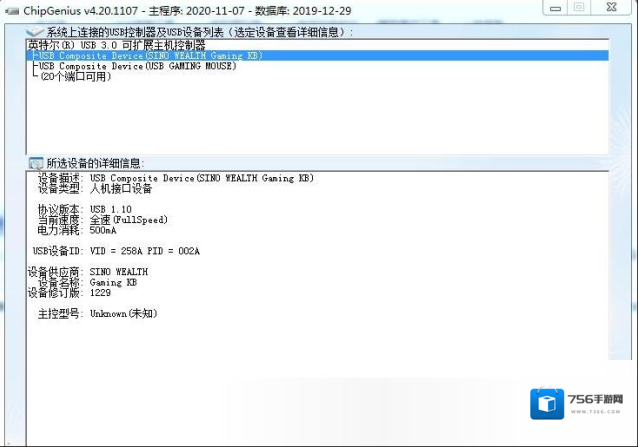Click the 设备供应商 SINO WEALTH line
638x447 pixels.
click(x=88, y=272)
